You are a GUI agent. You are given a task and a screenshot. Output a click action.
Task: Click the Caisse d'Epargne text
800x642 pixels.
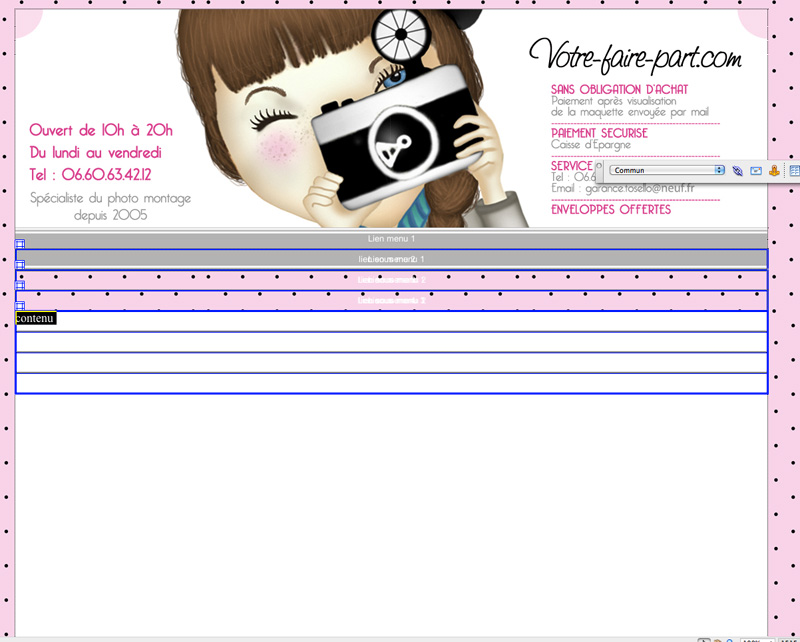[591, 145]
